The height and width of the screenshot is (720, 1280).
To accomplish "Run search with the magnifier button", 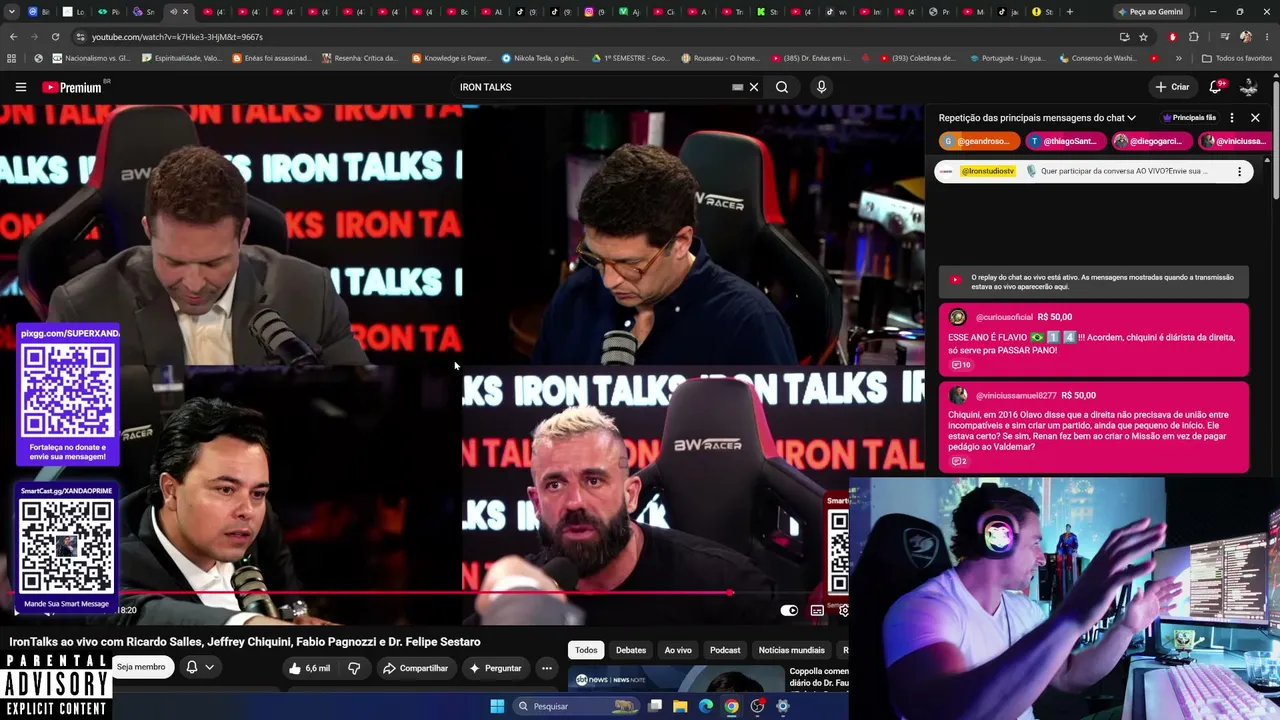I will click(782, 87).
